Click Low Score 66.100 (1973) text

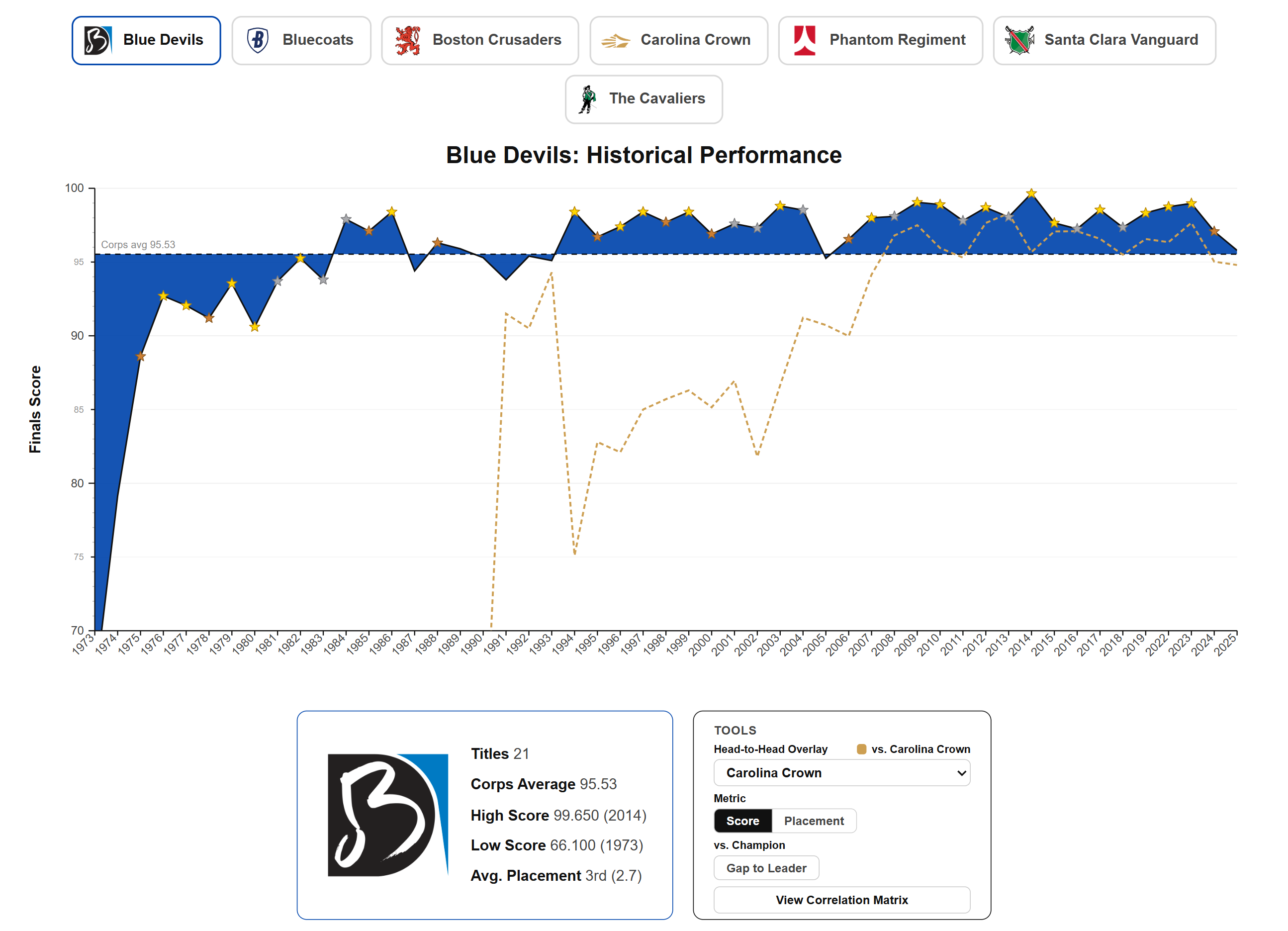[x=556, y=845]
